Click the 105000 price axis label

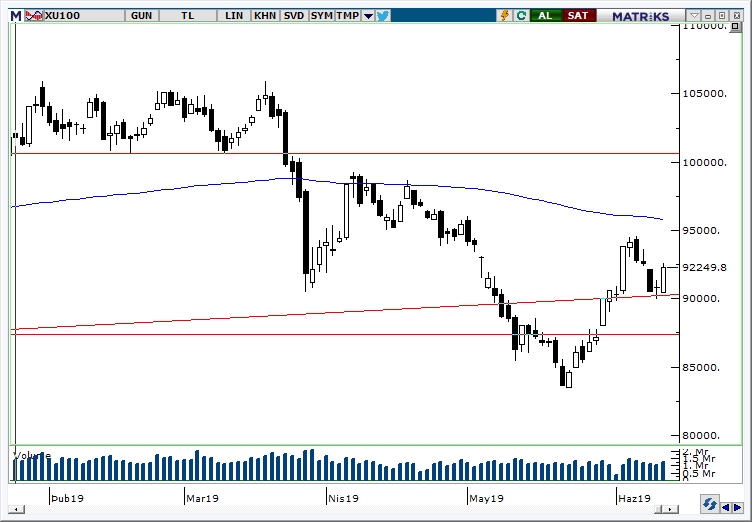pyautogui.click(x=705, y=94)
